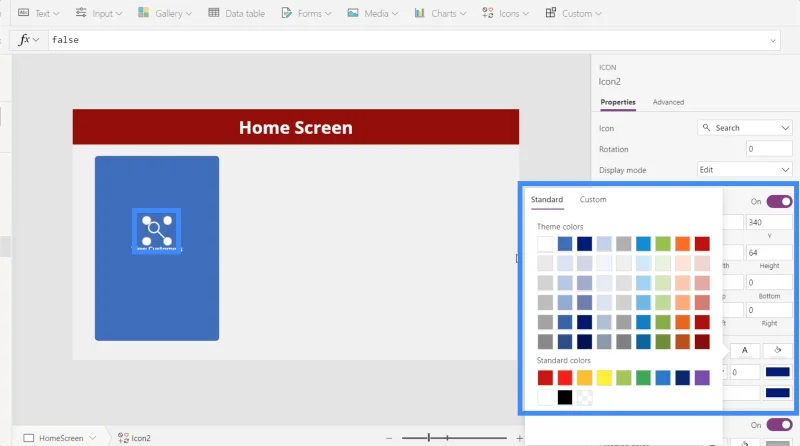Pick the yellow standard color swatch
The image size is (800, 446).
(604, 378)
